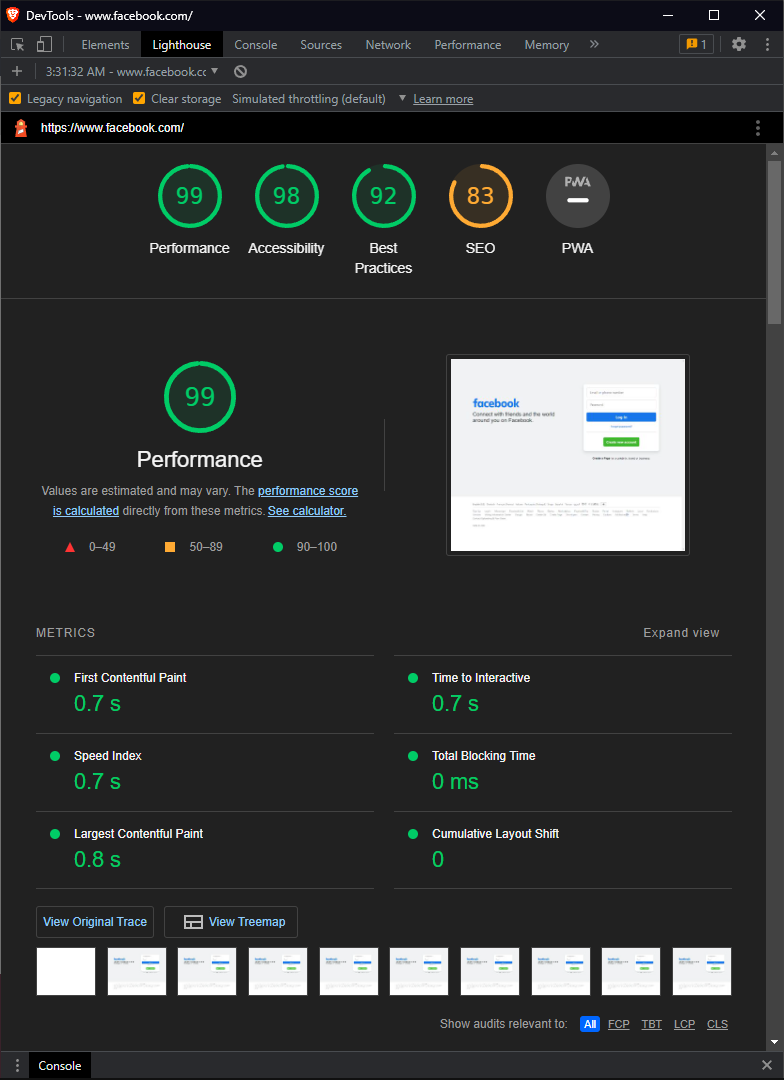Filter audits to LCP

(x=684, y=1024)
